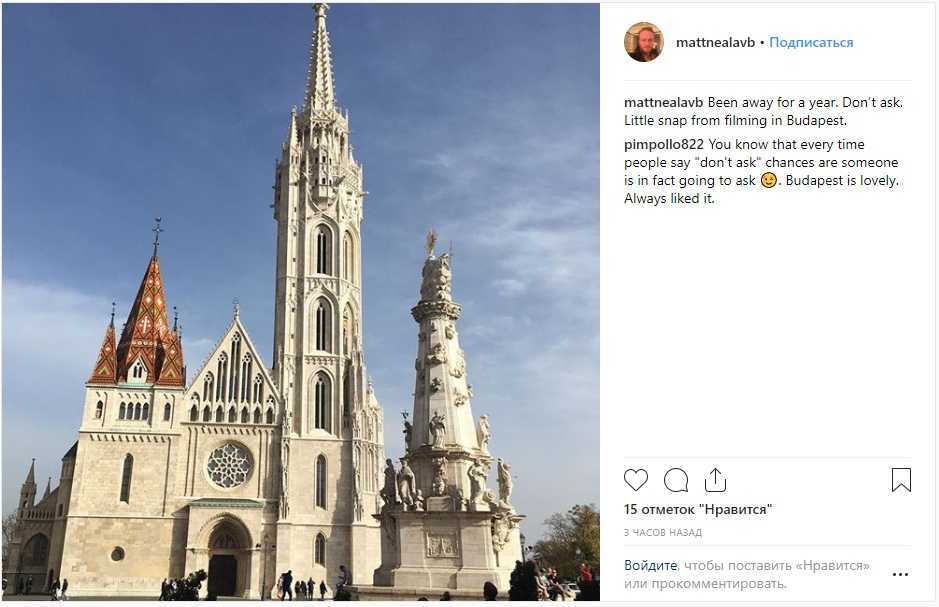View the 15 отметок "Нравится" likes list
This screenshot has width=939, height=607.
click(698, 510)
